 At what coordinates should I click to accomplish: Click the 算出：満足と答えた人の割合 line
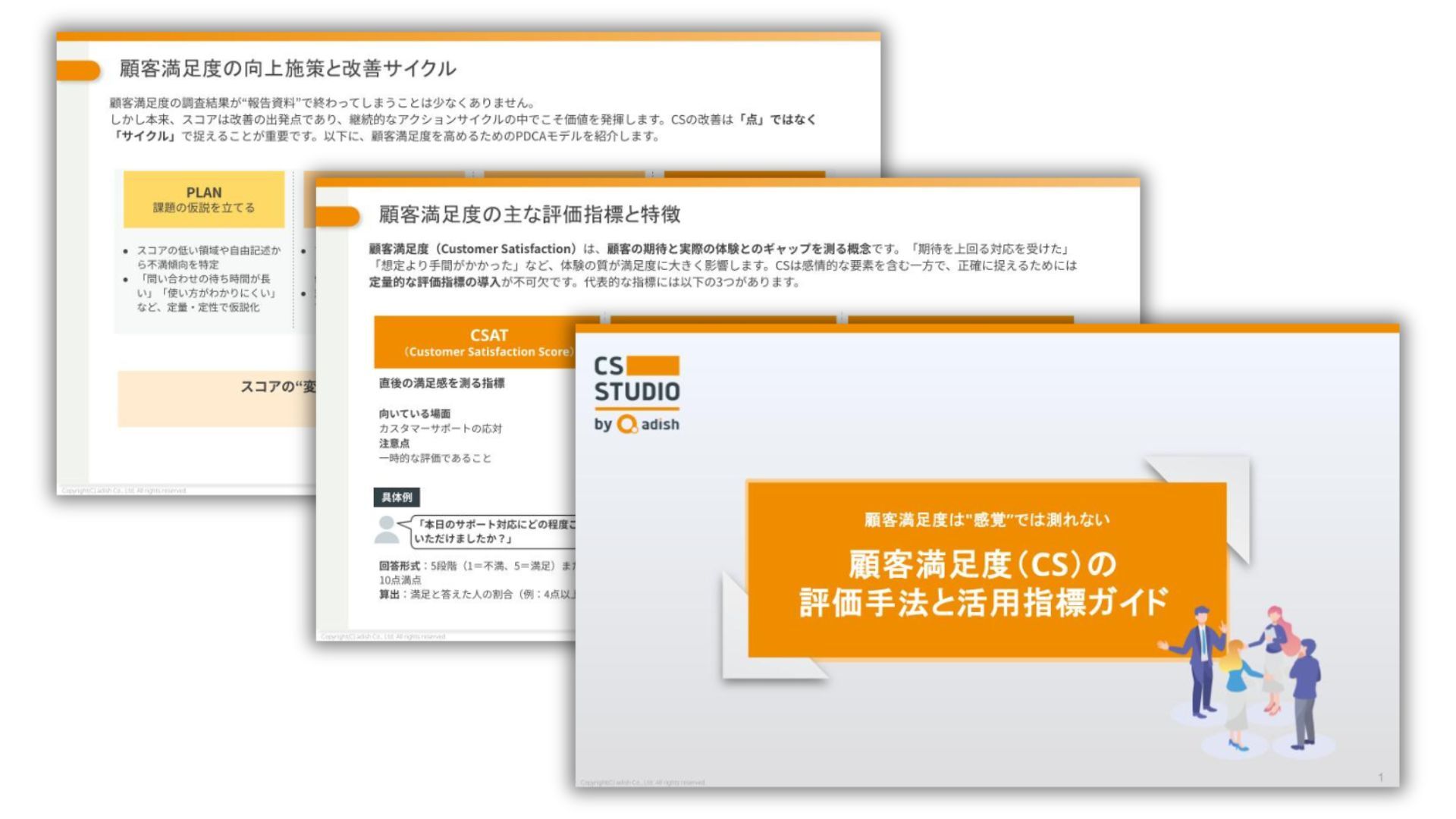[x=478, y=594]
